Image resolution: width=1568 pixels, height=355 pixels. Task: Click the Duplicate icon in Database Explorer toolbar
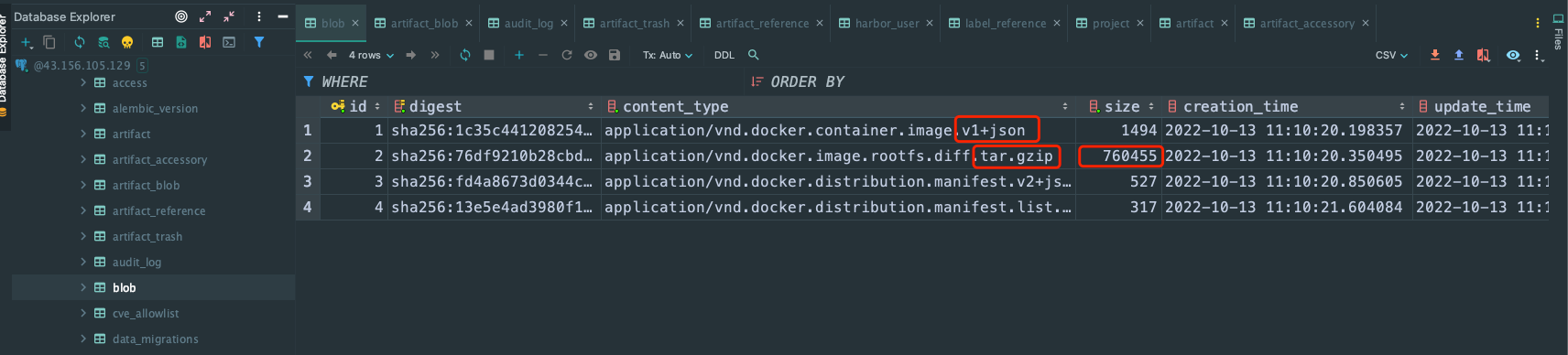[x=49, y=42]
